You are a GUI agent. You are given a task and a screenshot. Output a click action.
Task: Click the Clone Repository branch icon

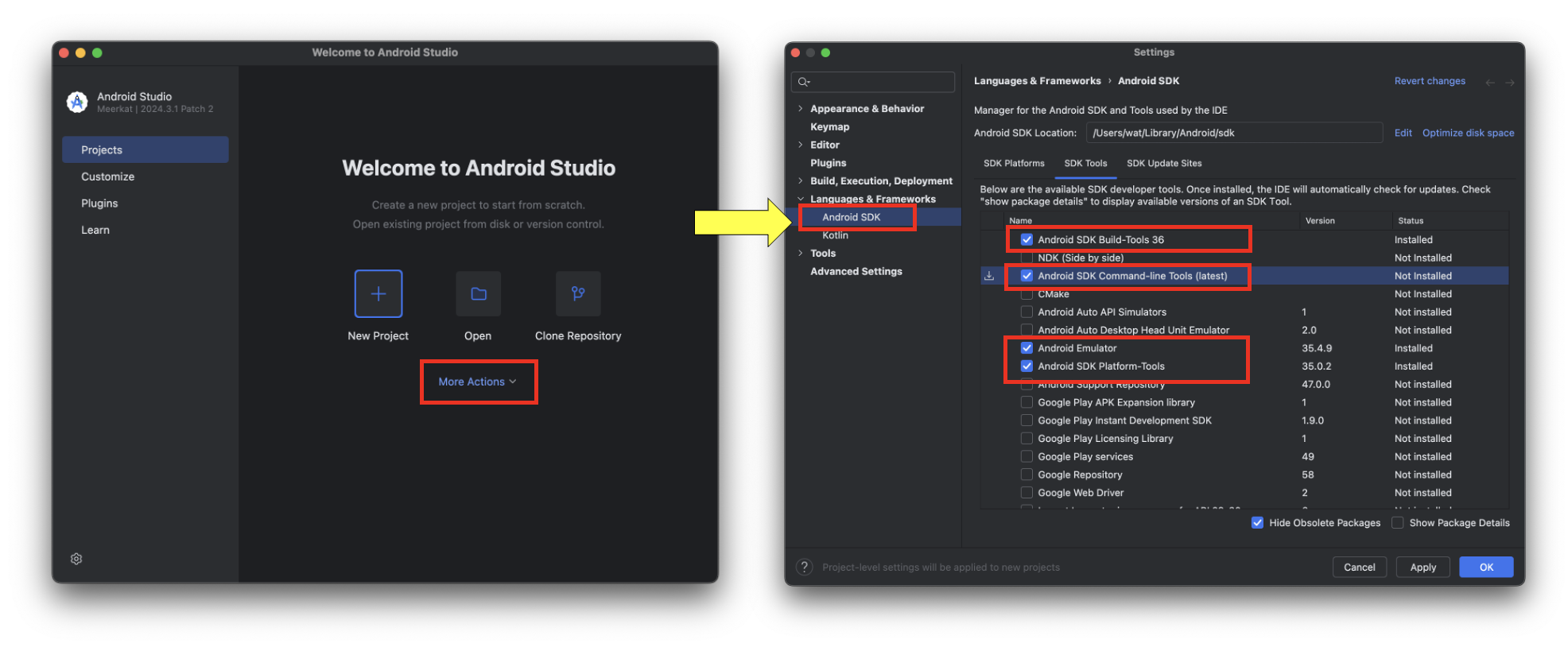(x=578, y=293)
